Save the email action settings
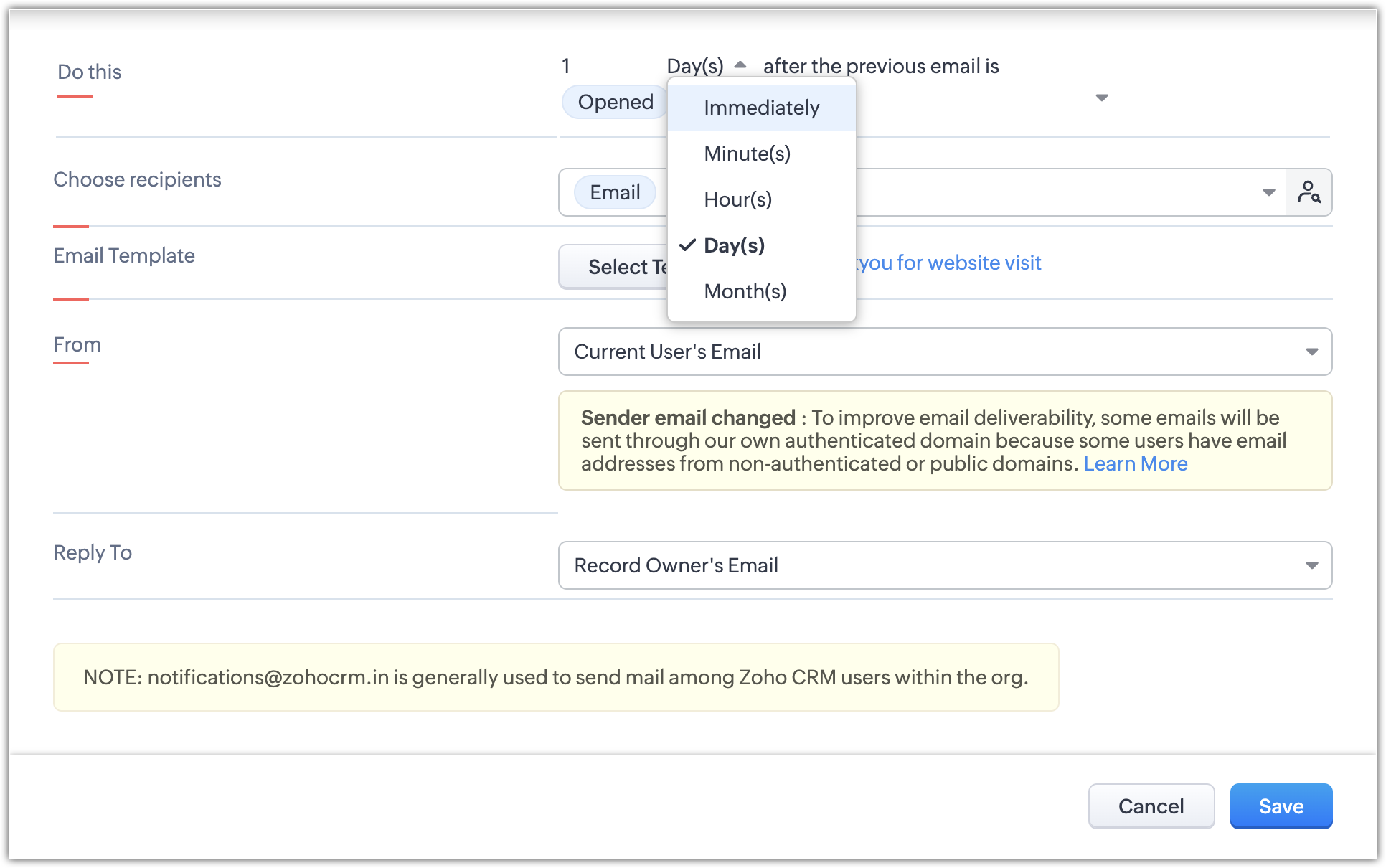 point(1281,806)
